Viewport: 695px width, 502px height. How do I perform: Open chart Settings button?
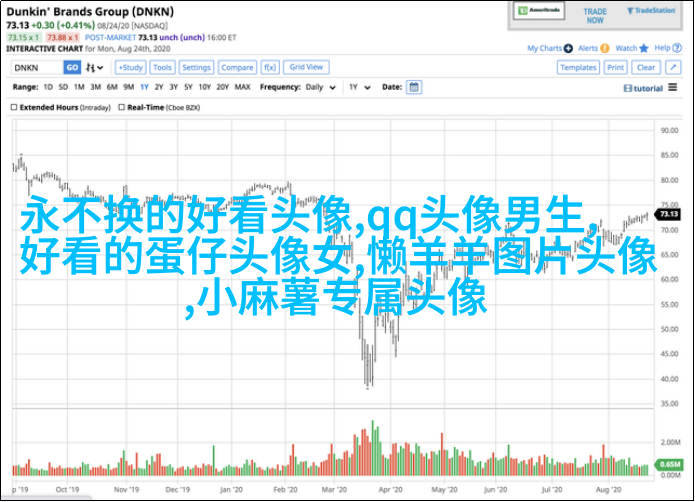coord(196,67)
